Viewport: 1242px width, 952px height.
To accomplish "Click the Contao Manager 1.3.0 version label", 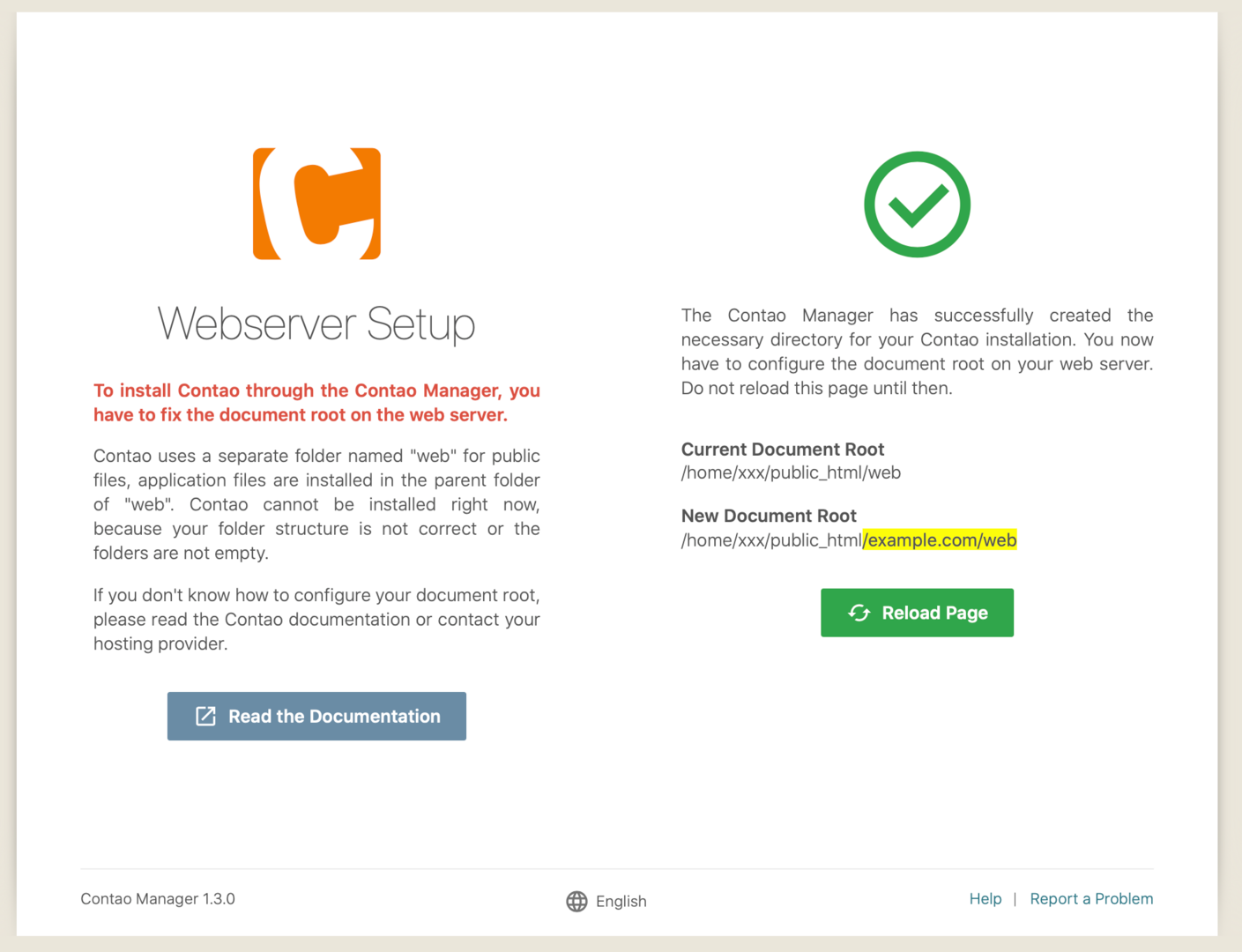I will pyautogui.click(x=158, y=898).
